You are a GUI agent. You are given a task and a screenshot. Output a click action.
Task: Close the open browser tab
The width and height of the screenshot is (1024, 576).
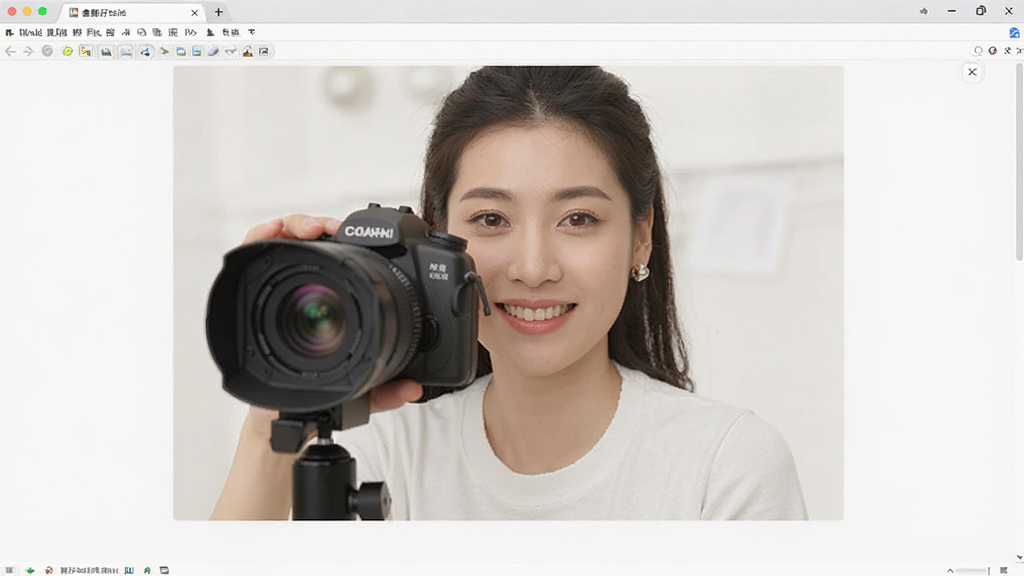tap(195, 12)
